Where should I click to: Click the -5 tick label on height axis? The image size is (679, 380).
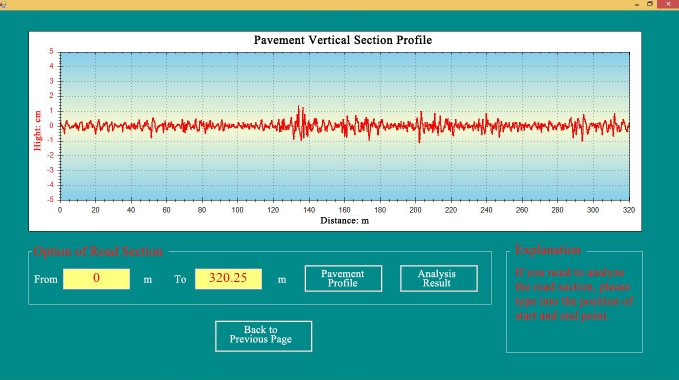pos(50,200)
